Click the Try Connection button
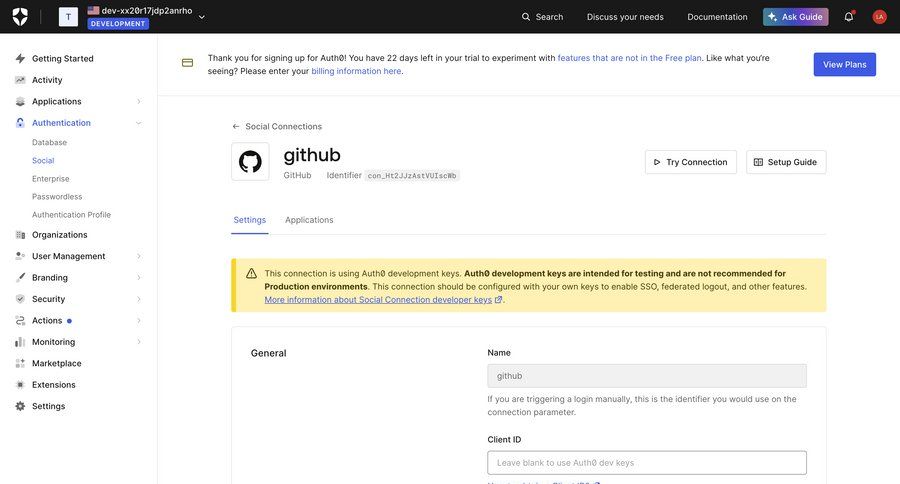The width and height of the screenshot is (900, 484). 690,162
